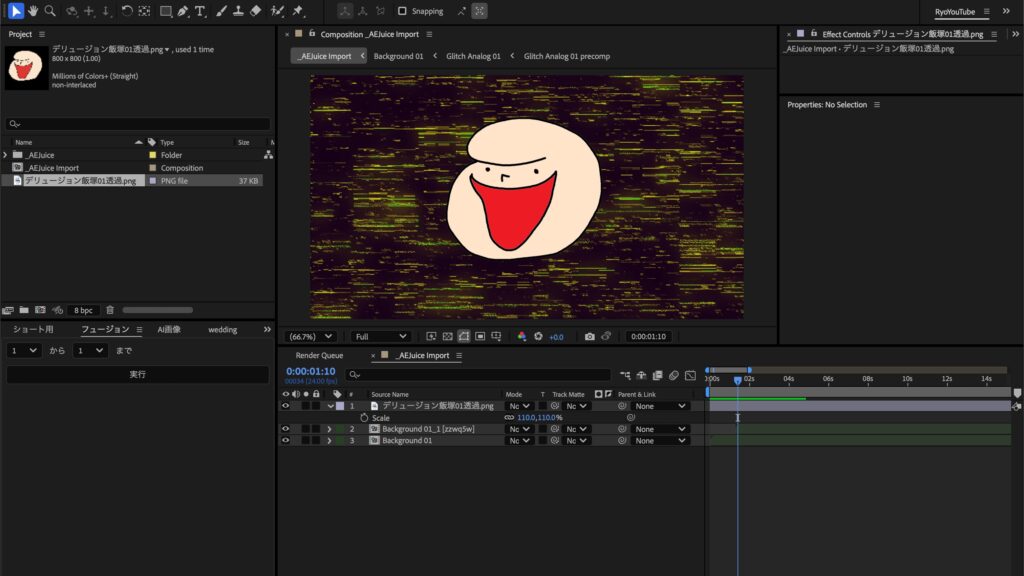The width and height of the screenshot is (1024, 576).
Task: Collapse layer 1 PNG properties arrow
Action: 330,406
